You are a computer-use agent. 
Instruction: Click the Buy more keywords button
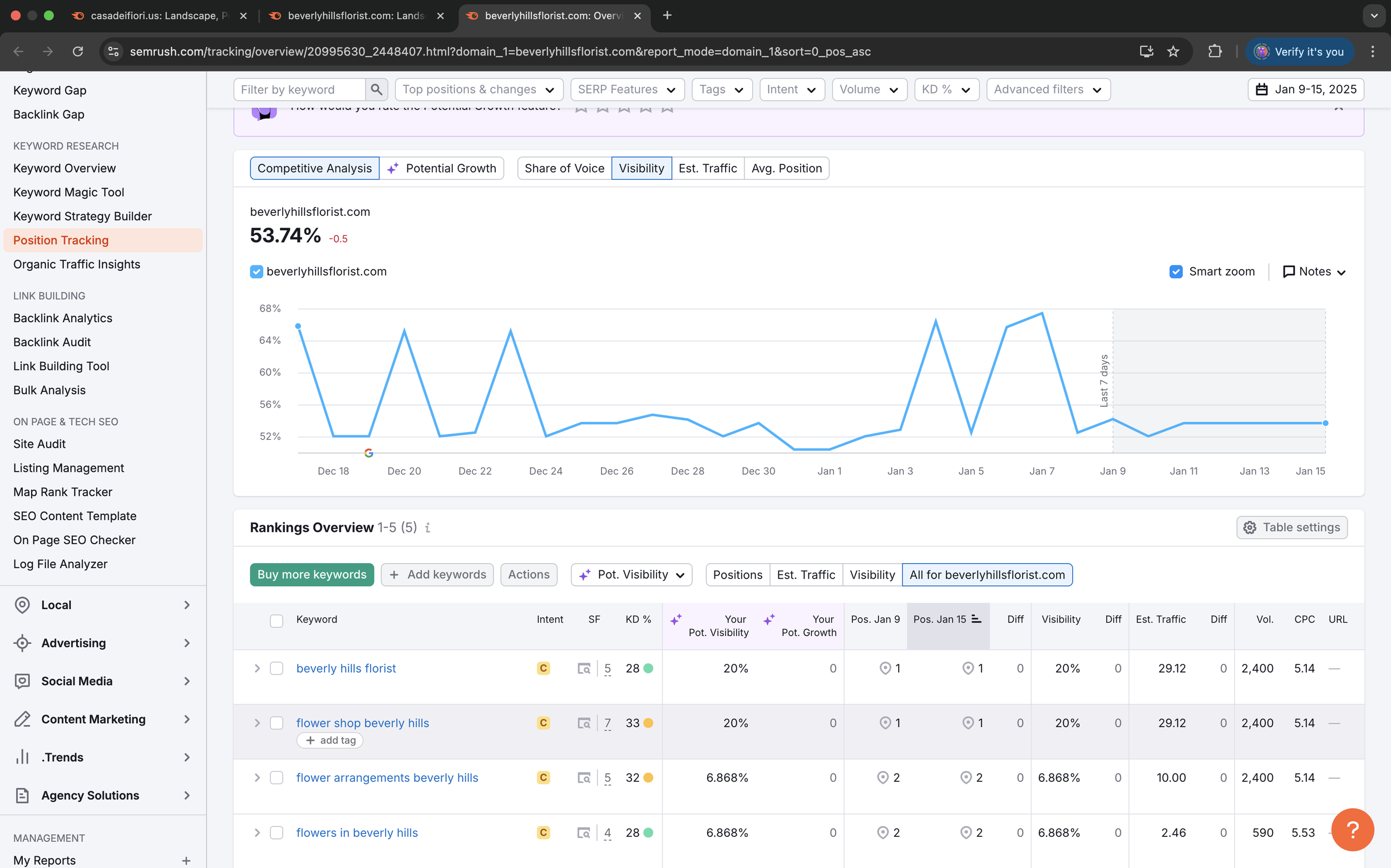(x=312, y=575)
